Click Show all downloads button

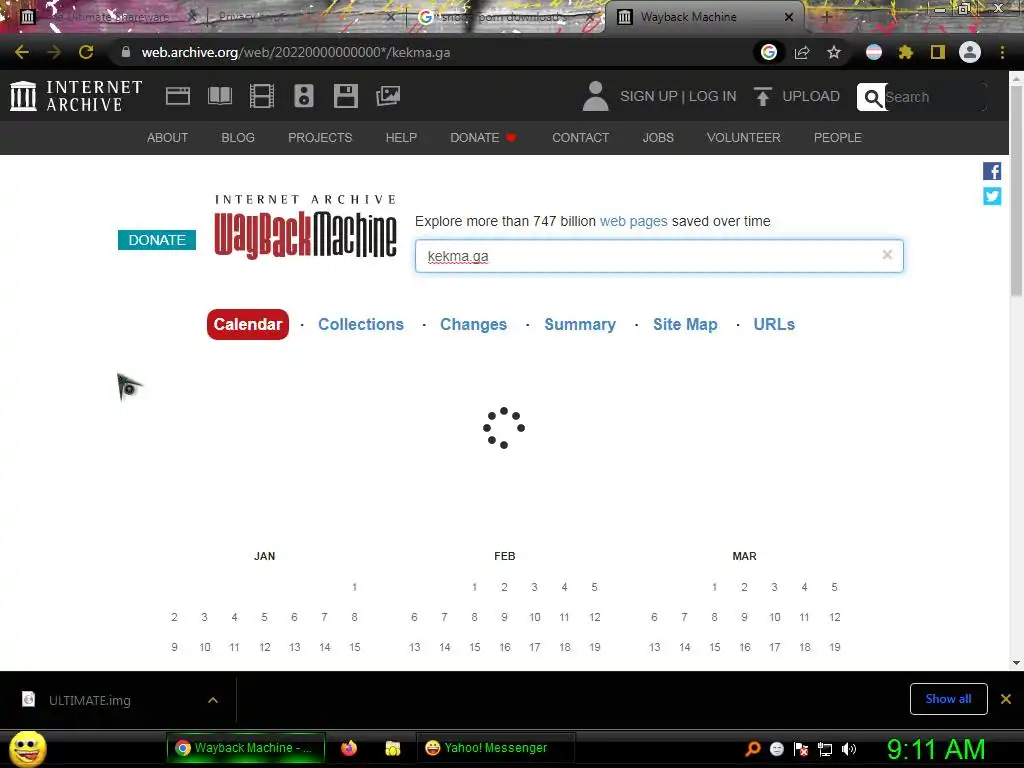pyautogui.click(x=948, y=699)
